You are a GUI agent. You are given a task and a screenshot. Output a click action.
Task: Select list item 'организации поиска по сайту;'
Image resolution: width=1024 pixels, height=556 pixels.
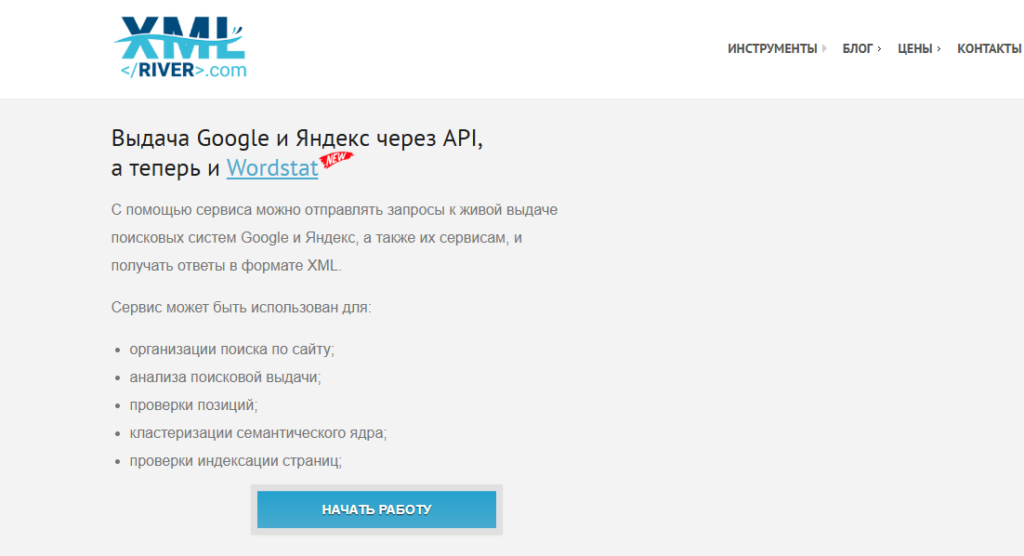(232, 349)
